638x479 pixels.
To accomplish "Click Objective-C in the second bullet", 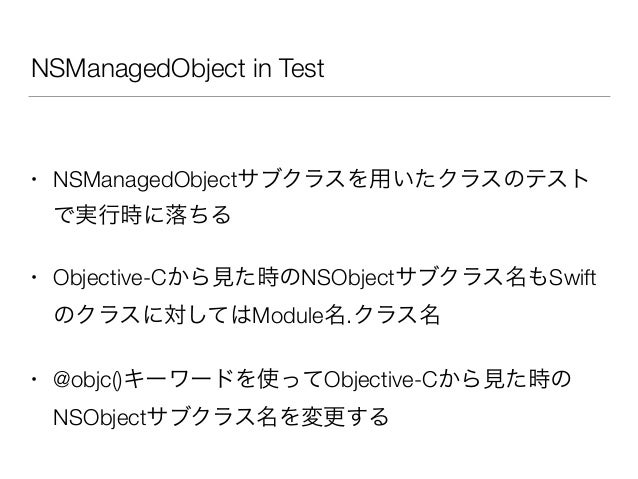I will pos(110,278).
